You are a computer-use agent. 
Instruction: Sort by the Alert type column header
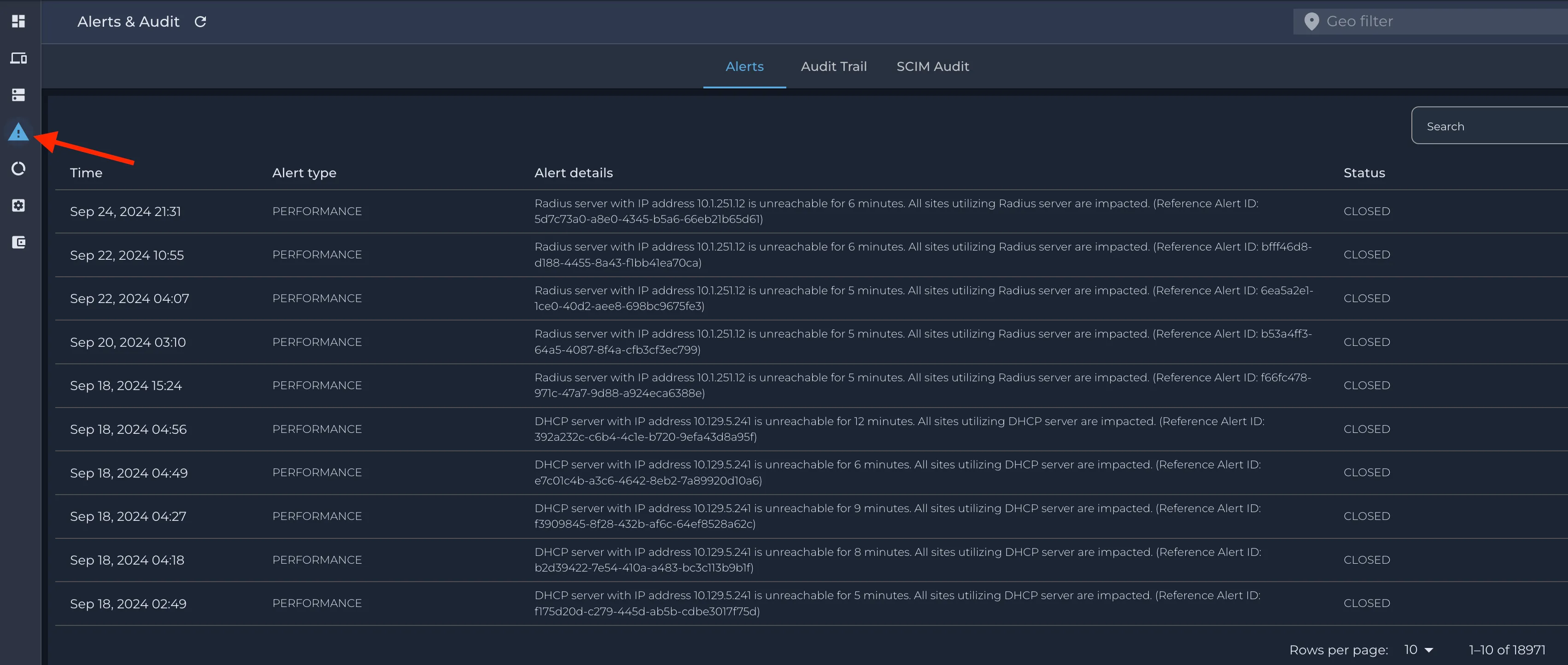pyautogui.click(x=304, y=173)
